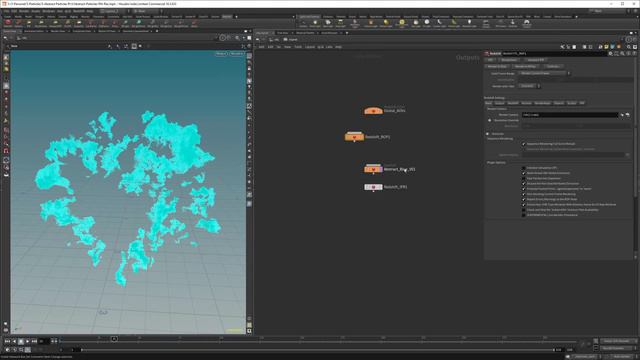The width and height of the screenshot is (640, 360).
Task: Add an Environment Light from the shelf
Action: click(402, 23)
